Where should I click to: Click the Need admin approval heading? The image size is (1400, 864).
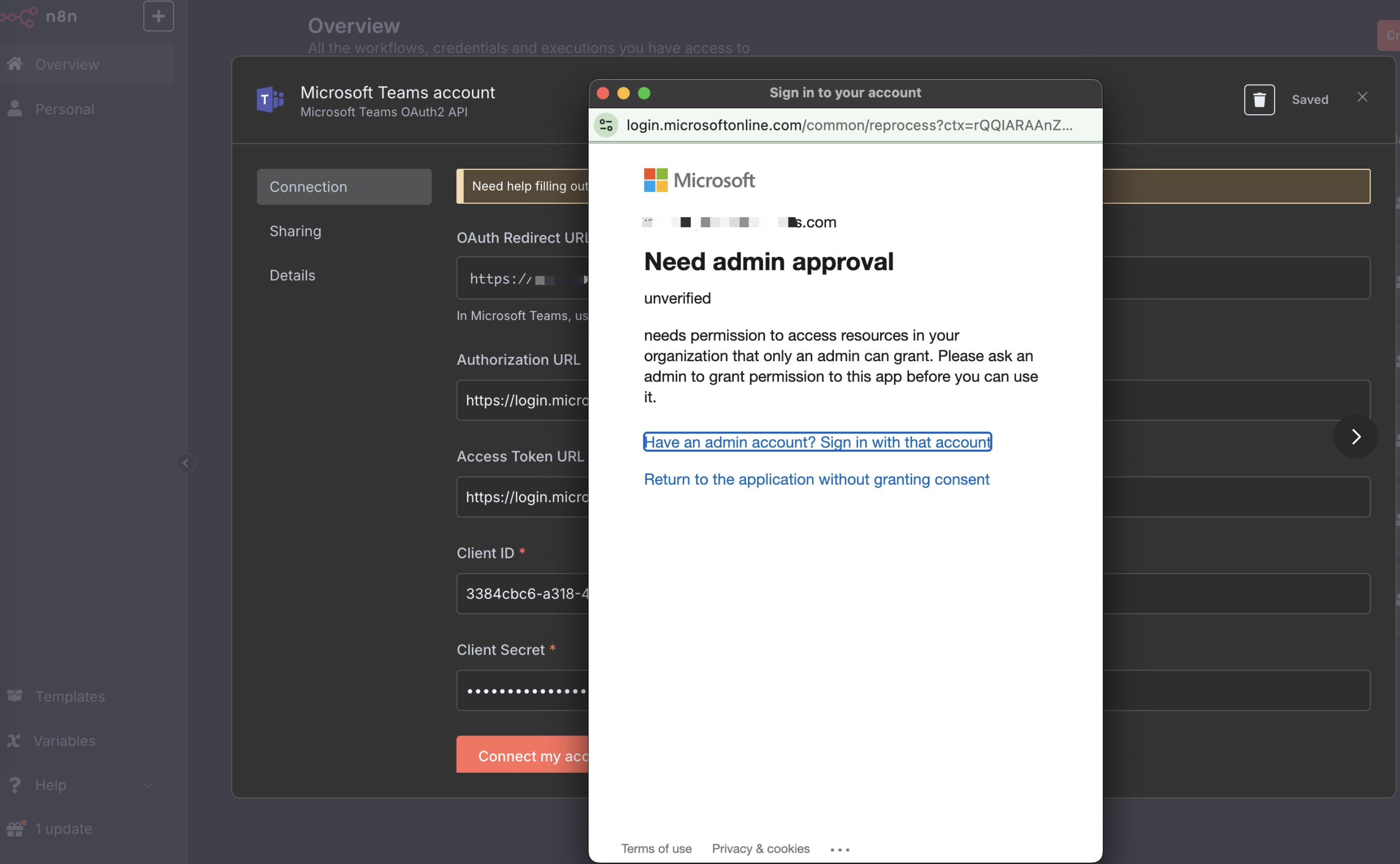(x=768, y=262)
